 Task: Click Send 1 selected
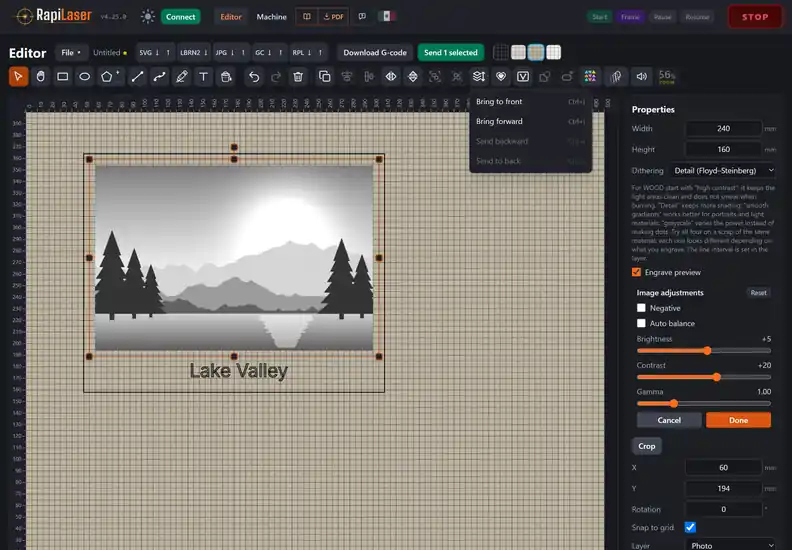click(451, 53)
